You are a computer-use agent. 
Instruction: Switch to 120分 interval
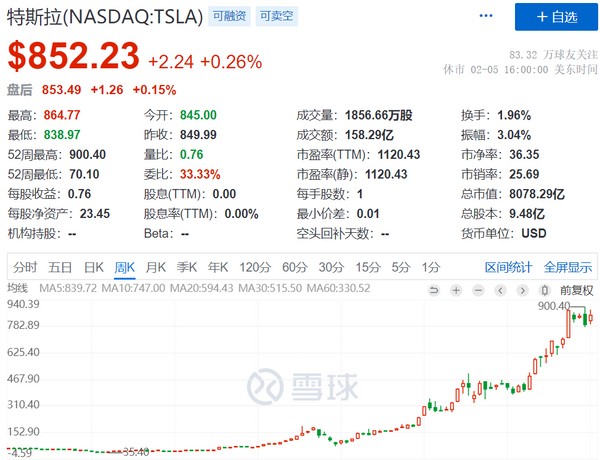[255, 267]
